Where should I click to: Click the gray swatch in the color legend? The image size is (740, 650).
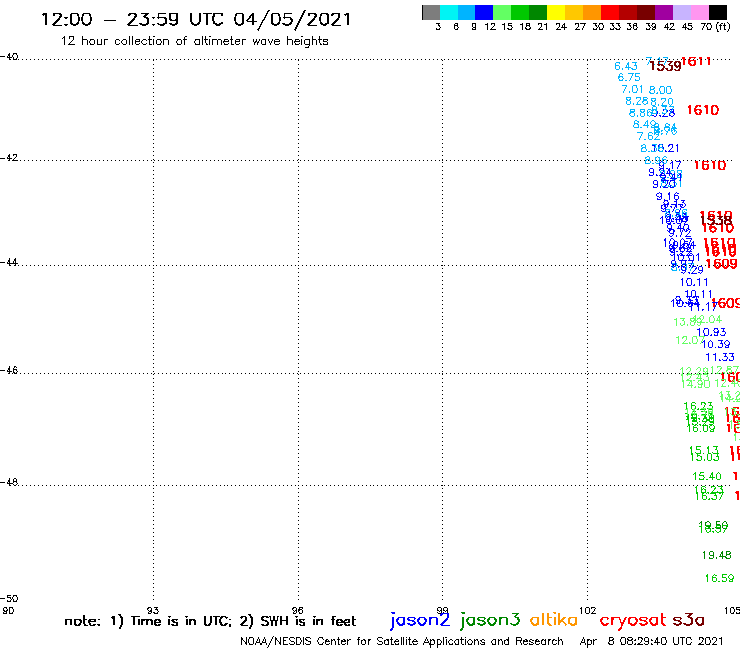tap(431, 12)
